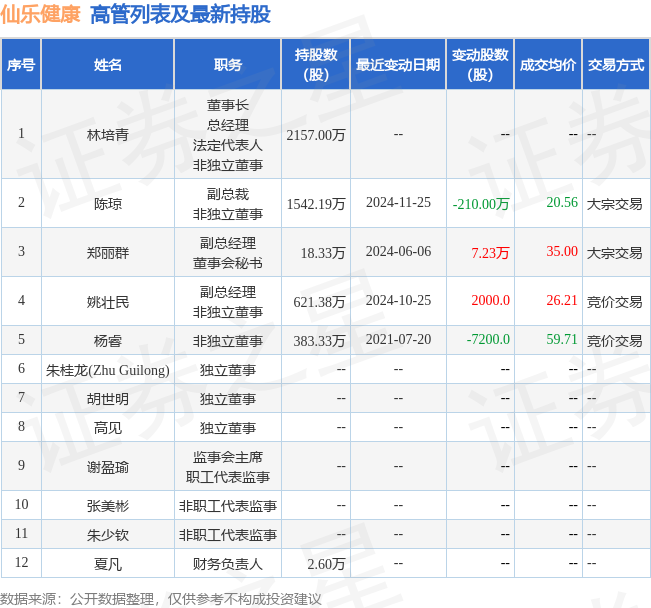The width and height of the screenshot is (651, 608).
Task: Click the name 谢盈瑜
Action: [x=108, y=467]
